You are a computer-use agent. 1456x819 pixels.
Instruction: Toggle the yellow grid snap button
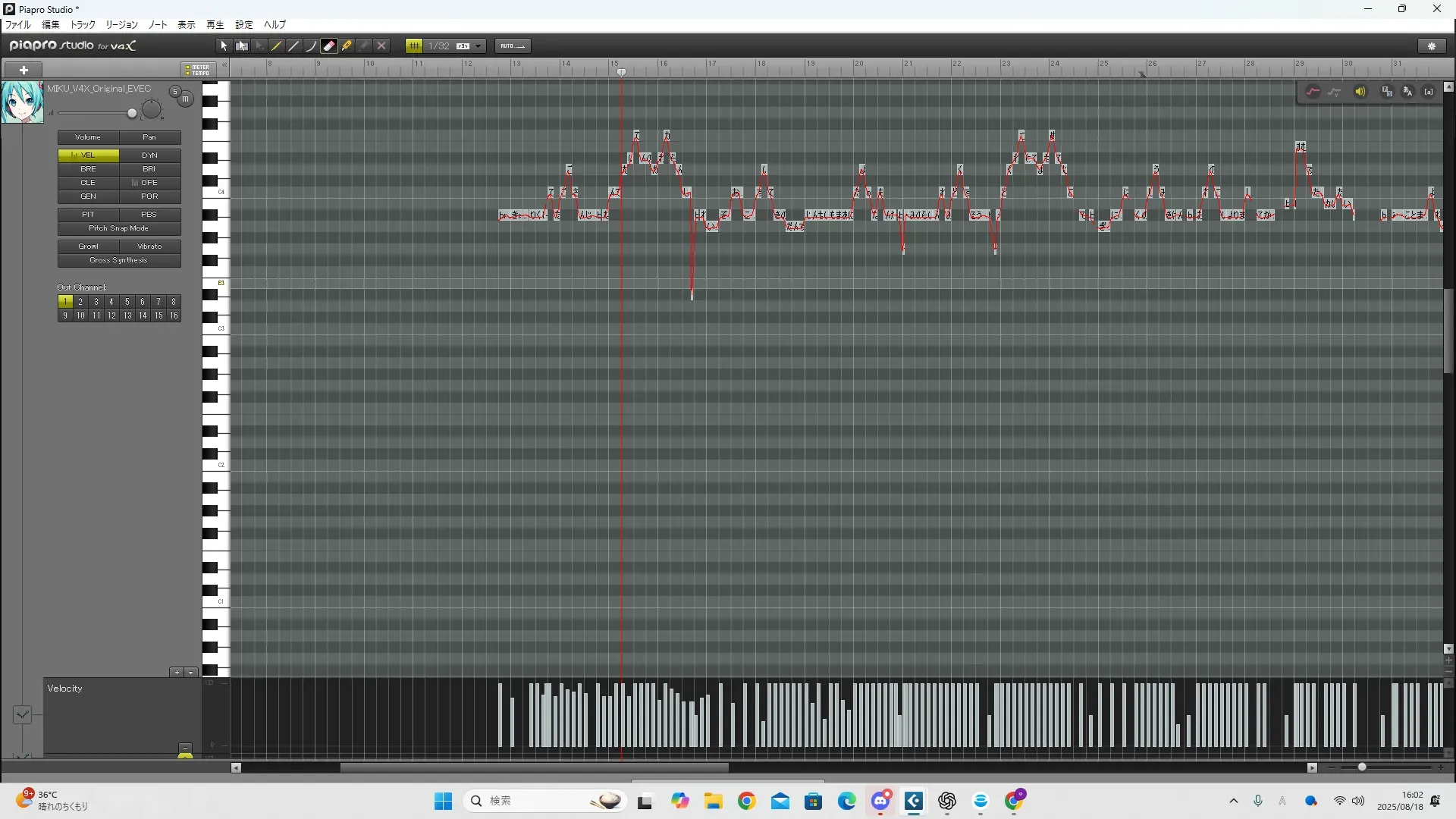point(414,46)
